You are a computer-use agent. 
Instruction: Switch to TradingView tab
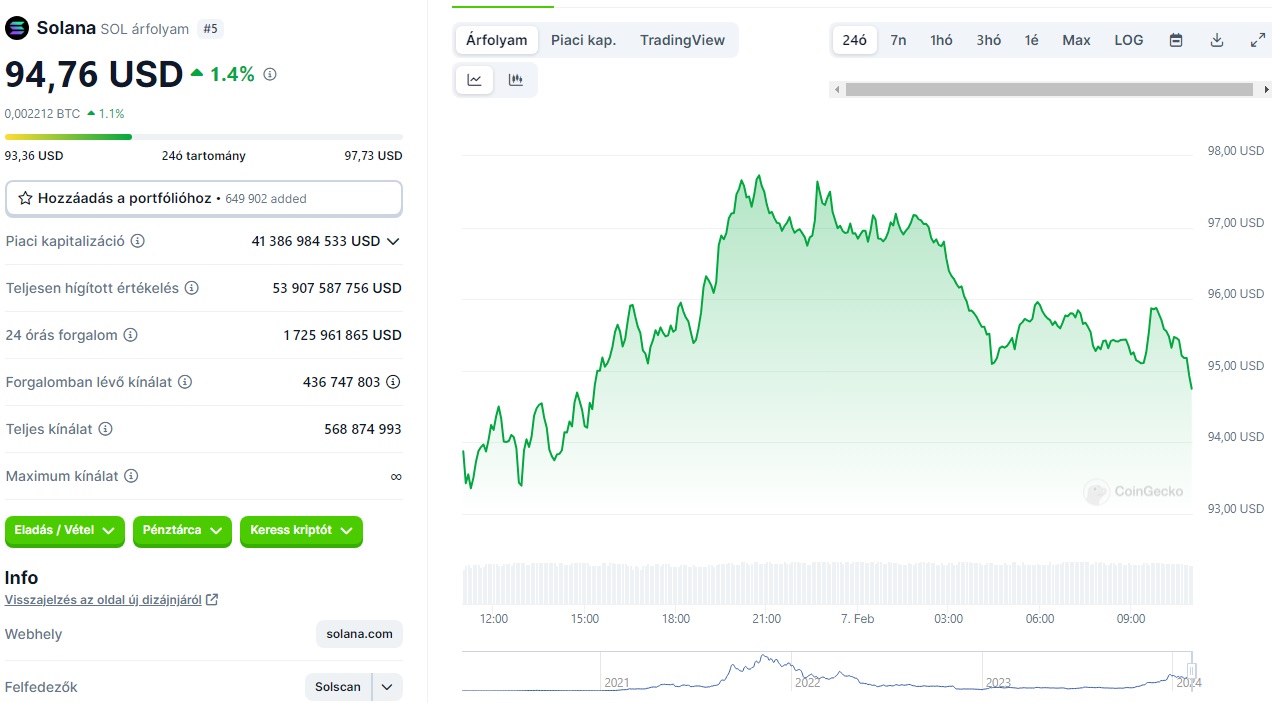pyautogui.click(x=682, y=40)
